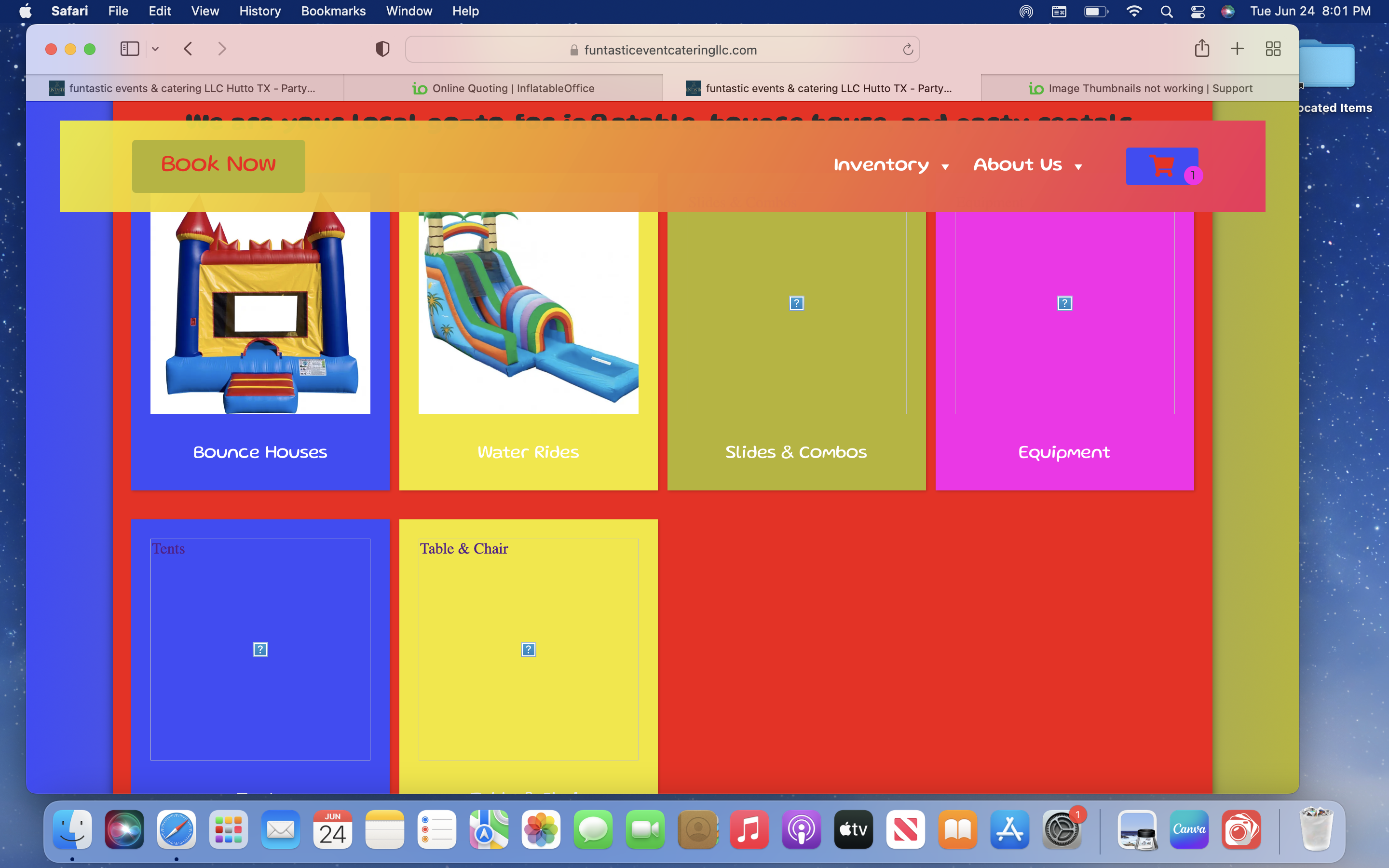Reload the page with refresh icon
The image size is (1389, 868).
point(908,50)
